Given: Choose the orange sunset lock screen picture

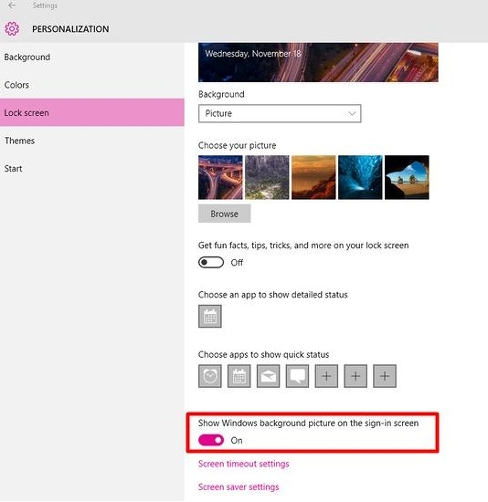Looking at the screenshot, I should point(314,177).
